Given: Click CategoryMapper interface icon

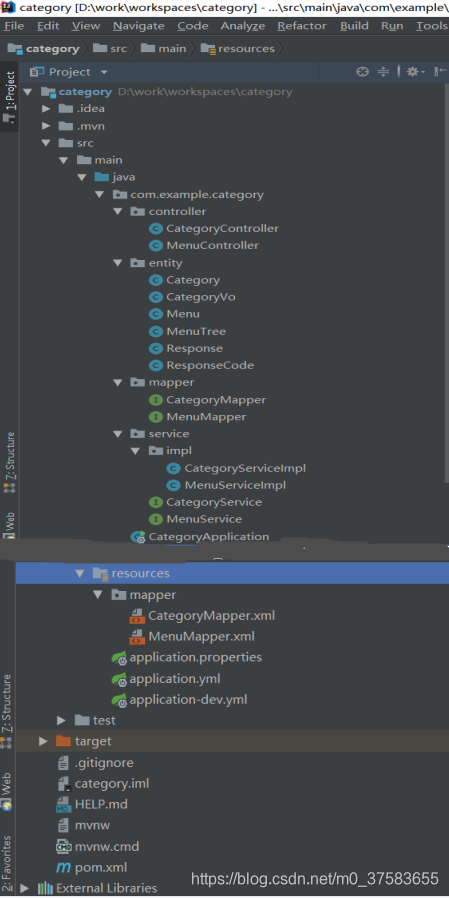Looking at the screenshot, I should click(155, 400).
